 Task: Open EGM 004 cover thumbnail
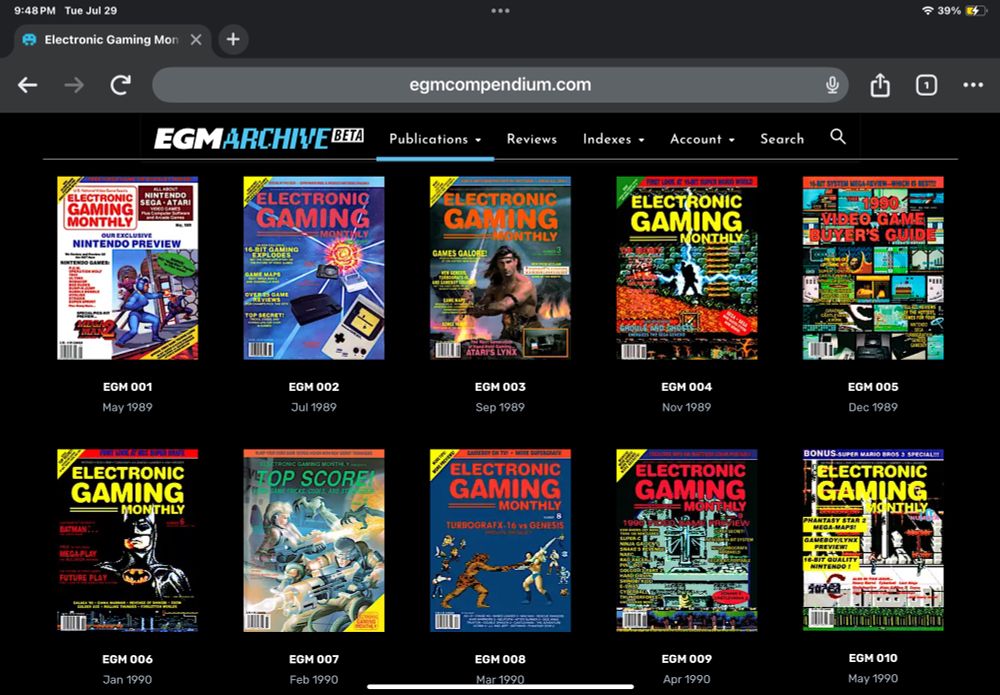(686, 268)
